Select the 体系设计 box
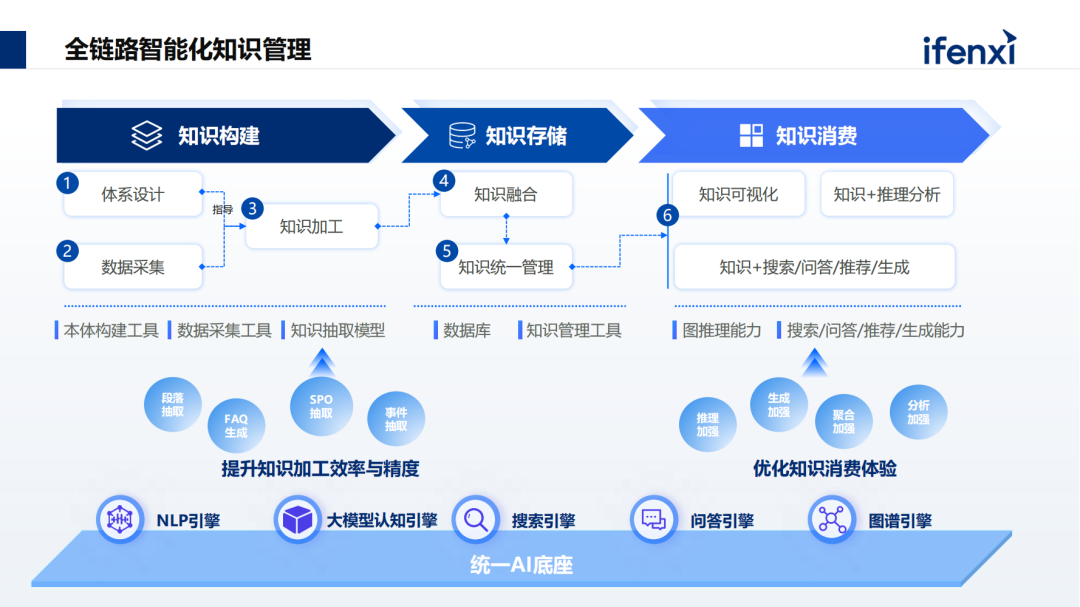This screenshot has width=1080, height=607. 133,194
